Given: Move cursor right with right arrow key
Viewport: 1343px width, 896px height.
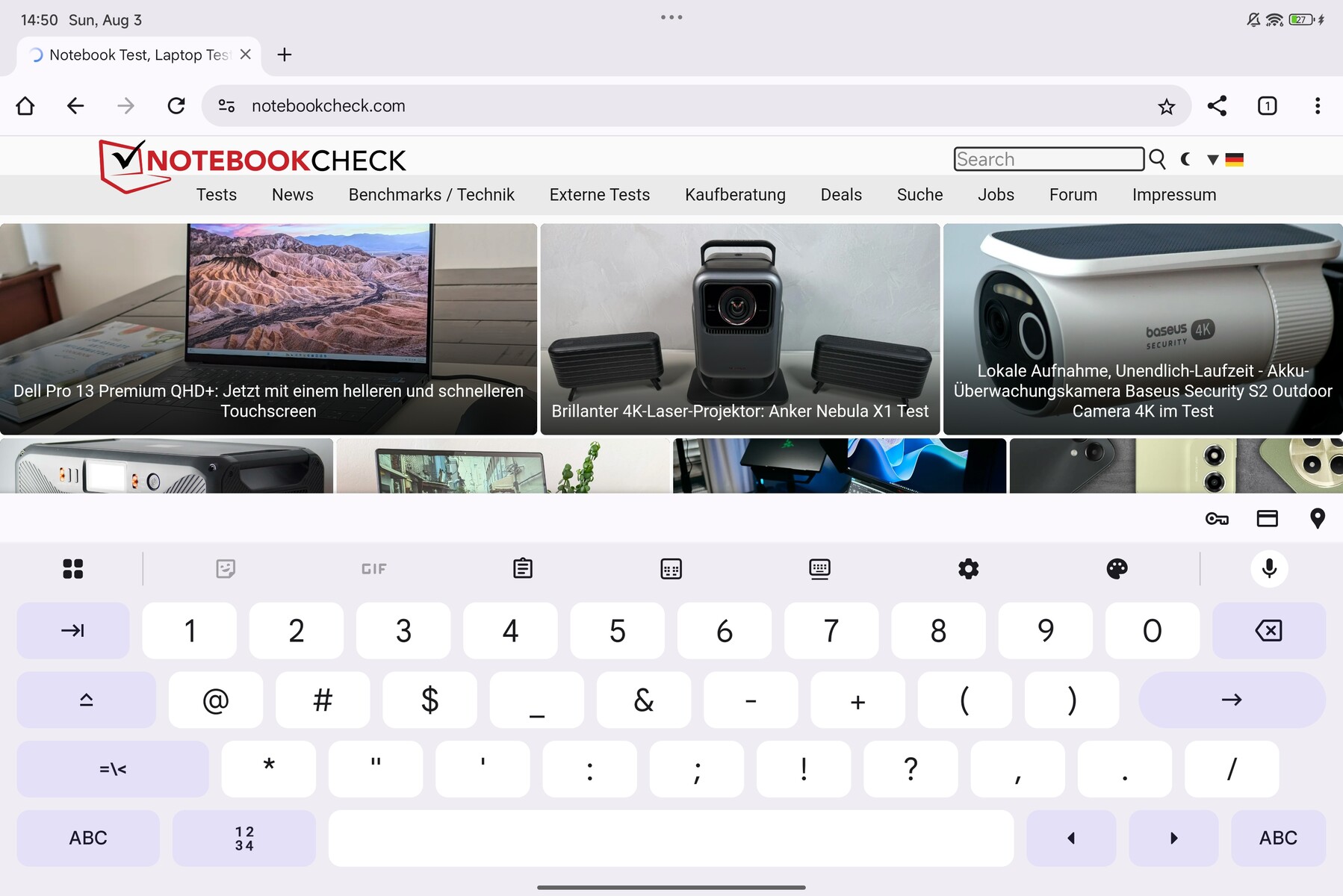Looking at the screenshot, I should pos(1173,839).
